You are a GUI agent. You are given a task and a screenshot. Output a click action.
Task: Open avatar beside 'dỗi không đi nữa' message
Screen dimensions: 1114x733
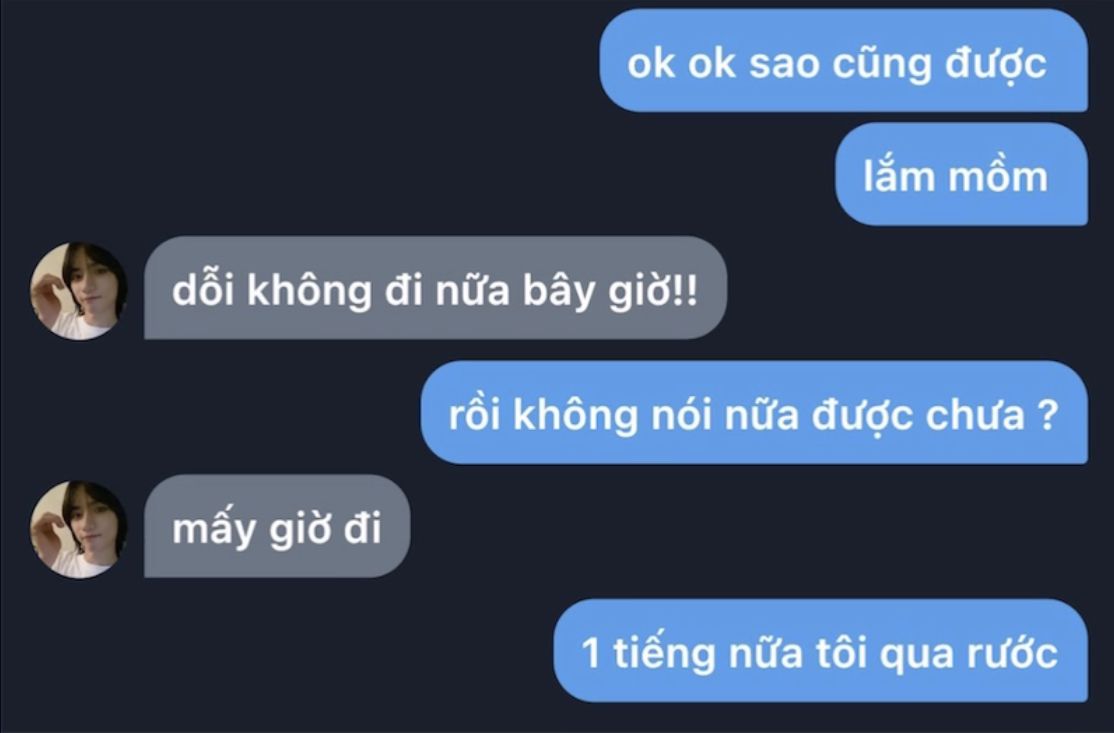(79, 291)
